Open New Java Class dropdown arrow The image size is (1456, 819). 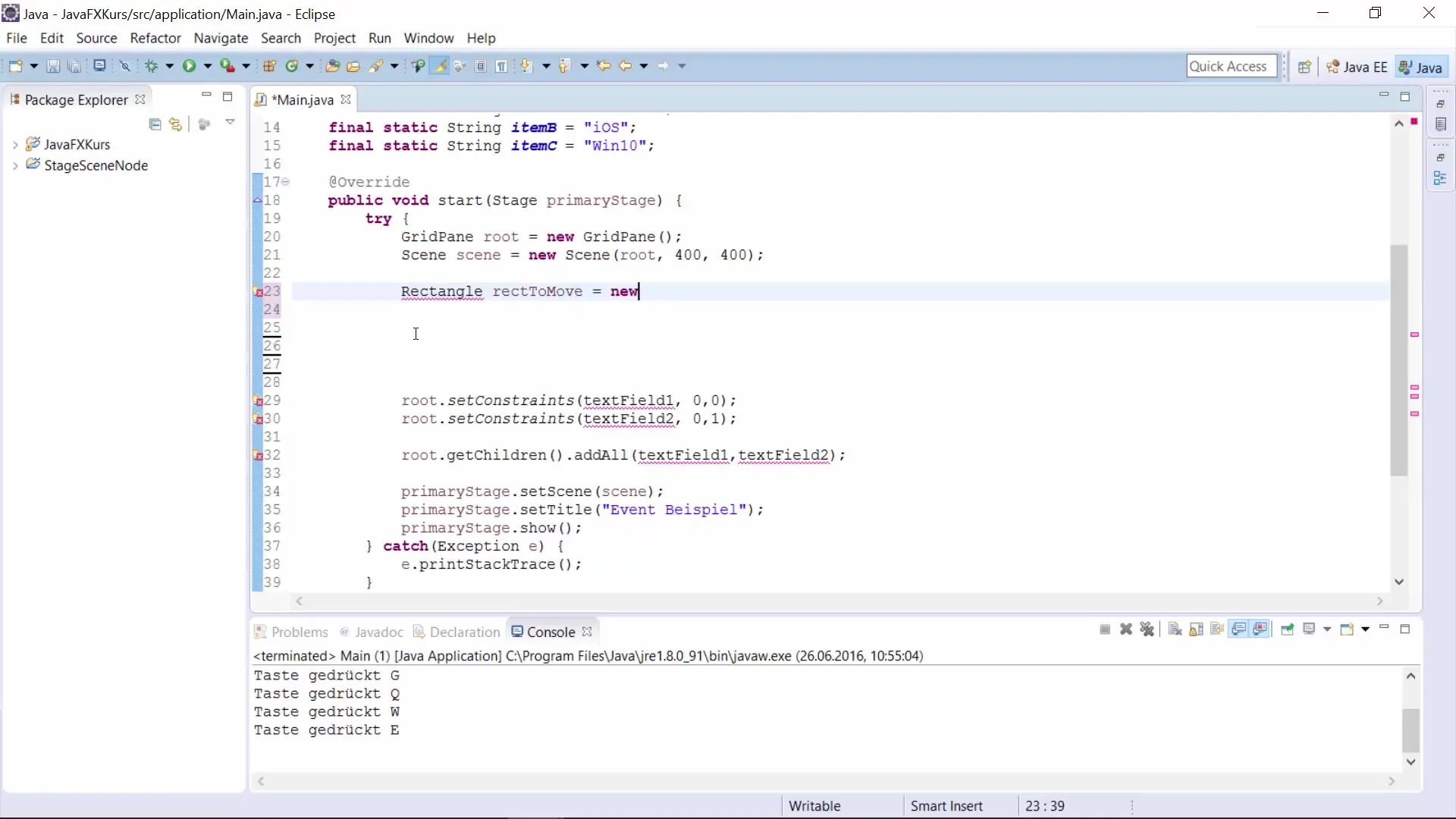[x=310, y=66]
